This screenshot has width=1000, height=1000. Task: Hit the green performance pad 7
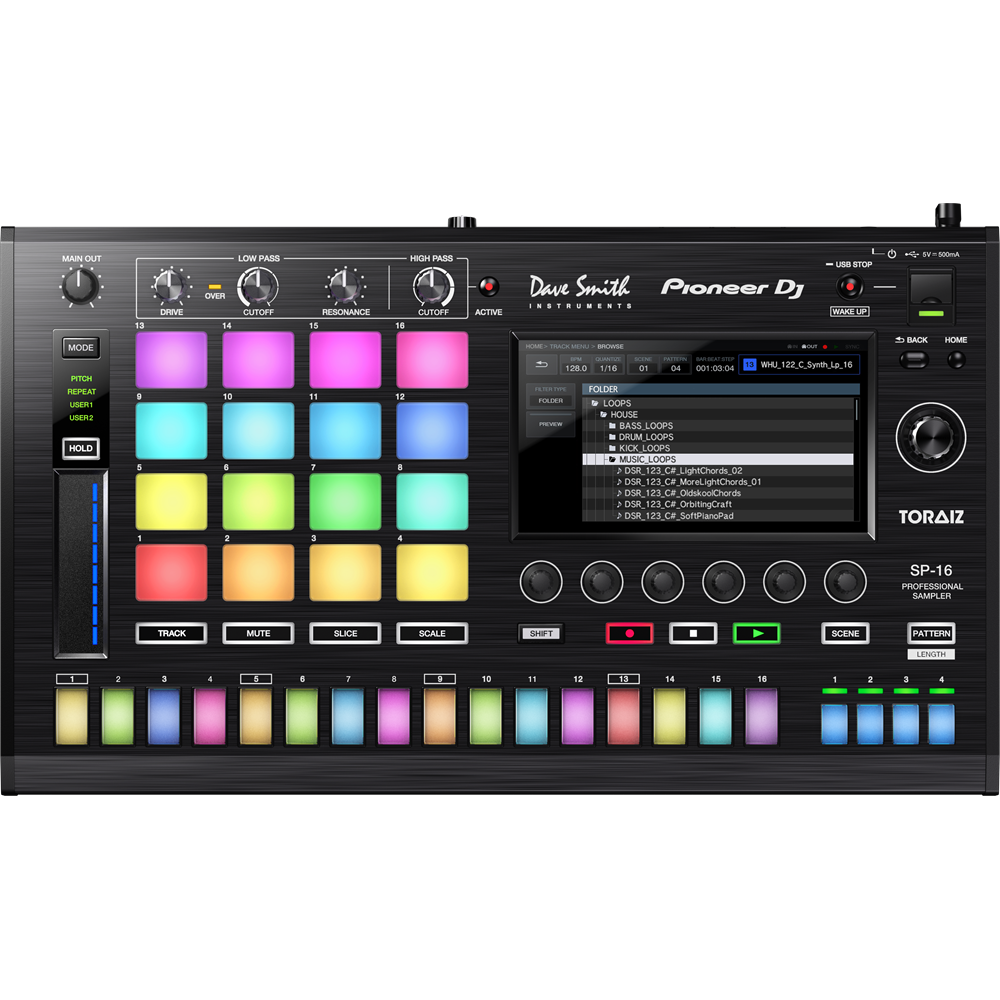tap(345, 501)
